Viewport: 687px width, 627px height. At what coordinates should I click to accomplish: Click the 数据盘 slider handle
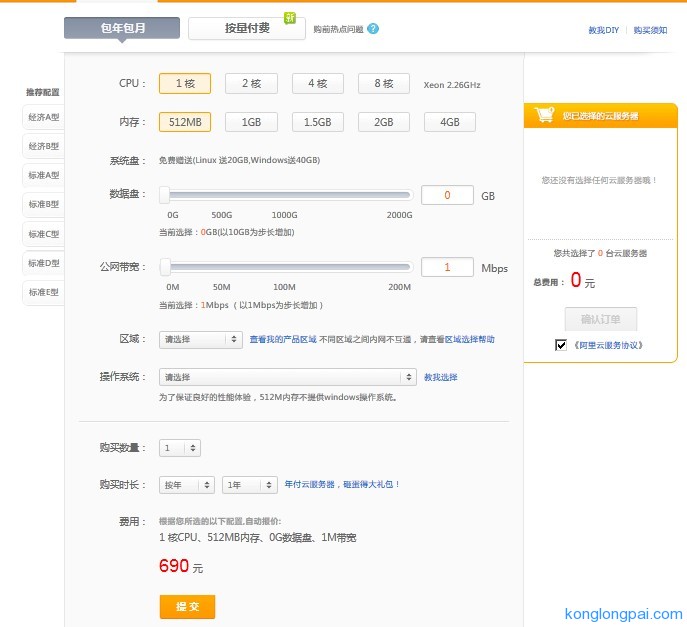pos(164,195)
